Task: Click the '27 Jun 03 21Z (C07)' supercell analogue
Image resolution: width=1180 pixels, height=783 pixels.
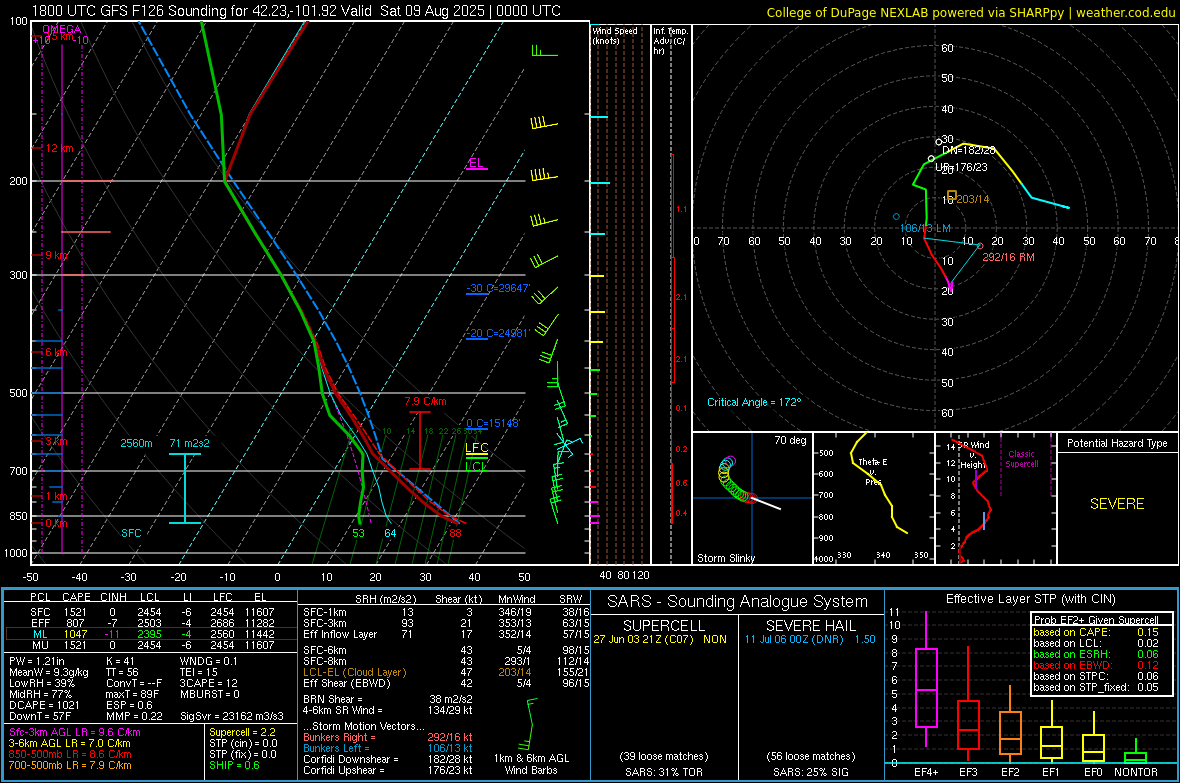Action: point(643,639)
